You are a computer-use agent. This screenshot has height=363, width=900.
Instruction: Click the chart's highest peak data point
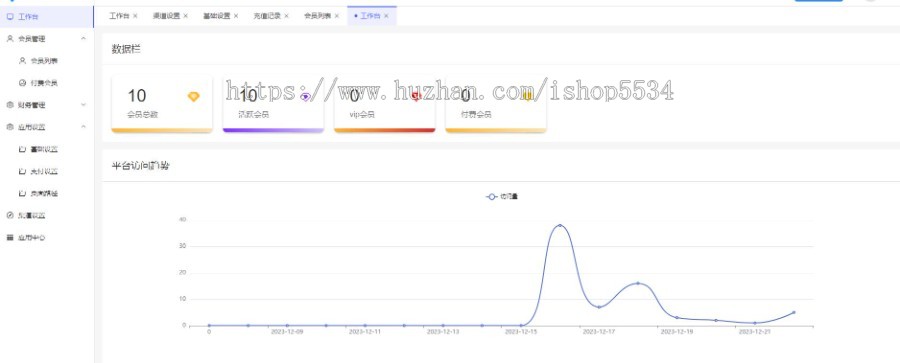560,225
